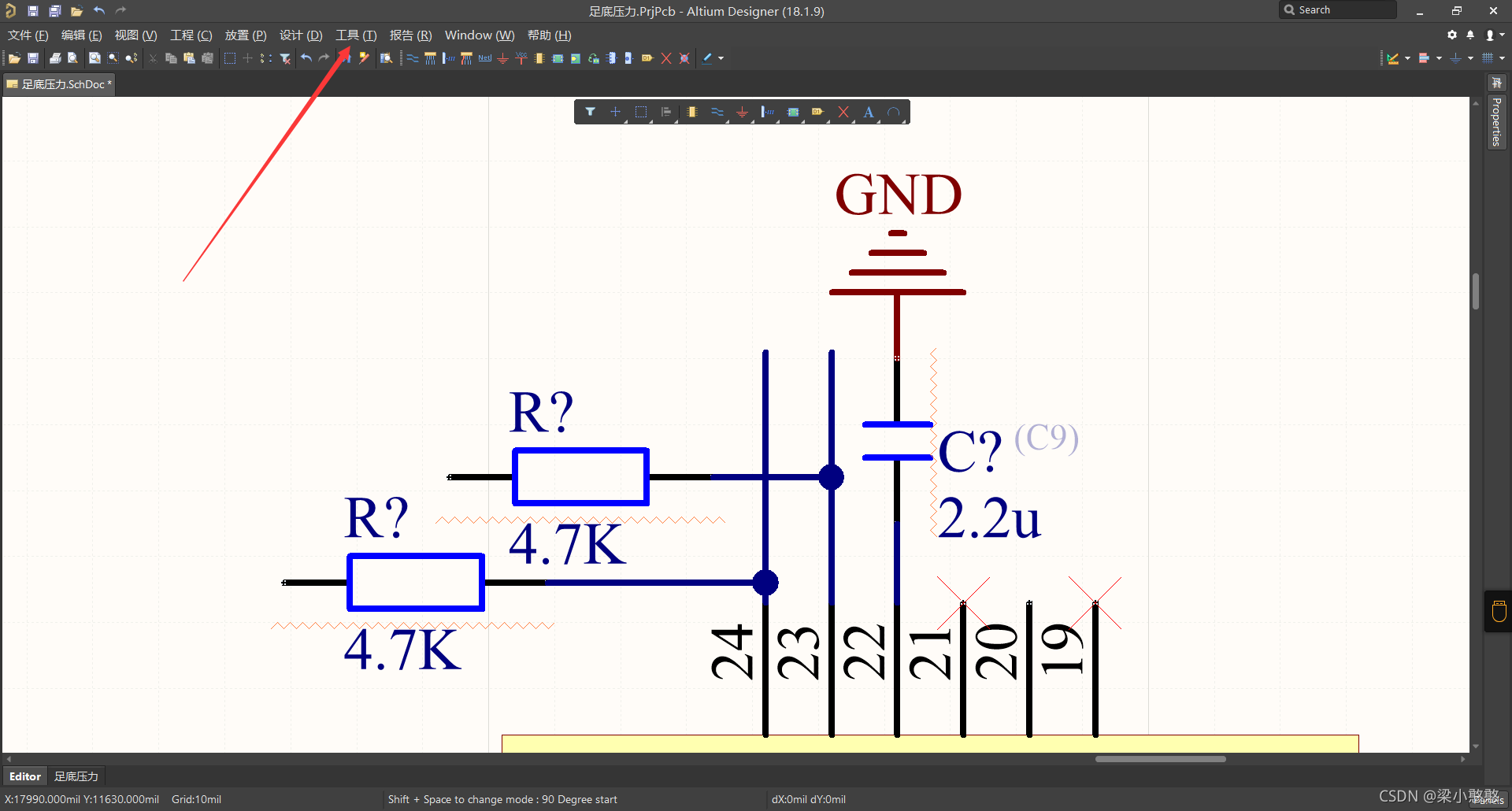Screen dimensions: 1512x811
Task: Click the red X No ERC icon in floating toolbar
Action: [843, 112]
